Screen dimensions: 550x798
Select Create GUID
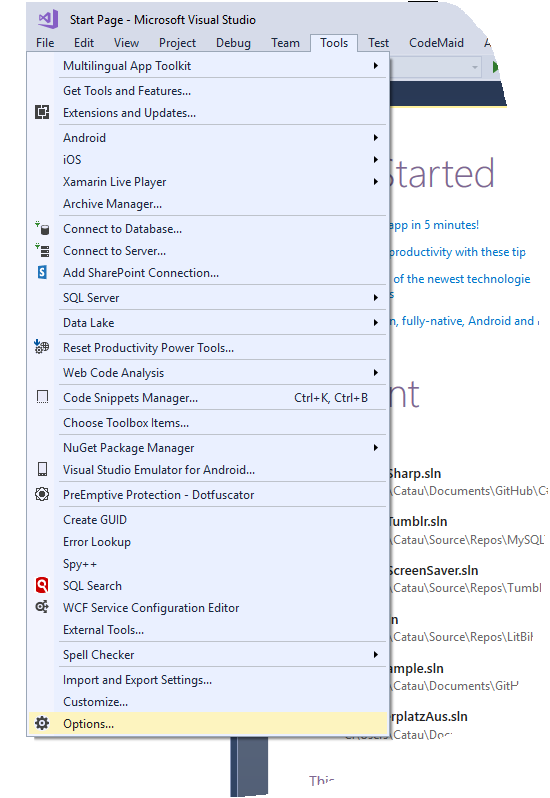209,520
